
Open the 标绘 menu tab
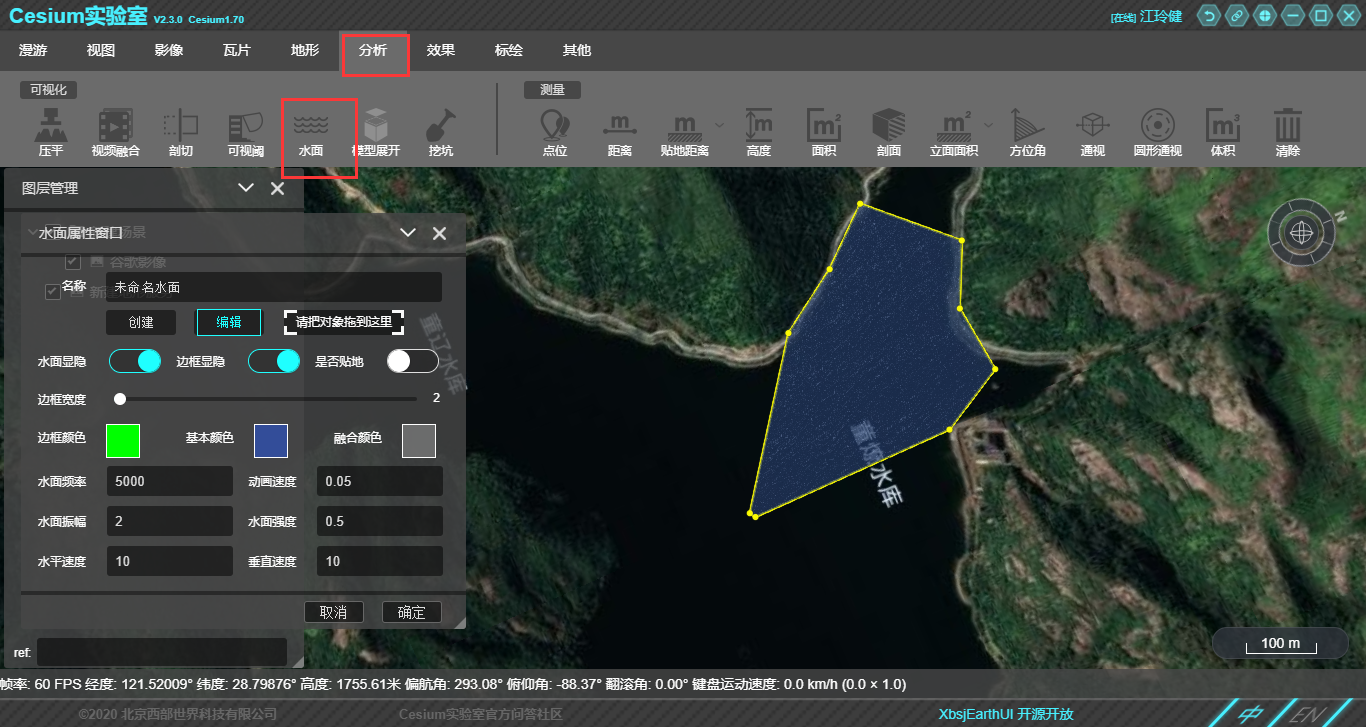pos(509,50)
